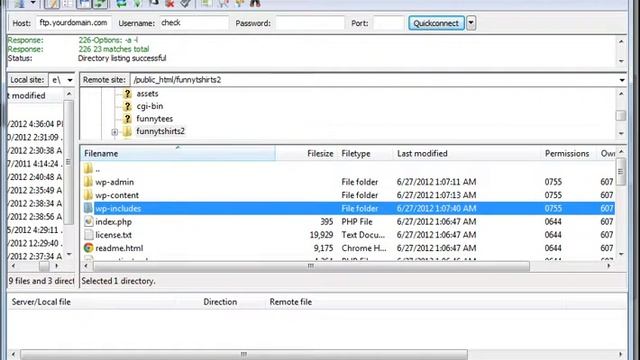This screenshot has width=640, height=360.
Task: Click the index.php file icon
Action: [89, 222]
